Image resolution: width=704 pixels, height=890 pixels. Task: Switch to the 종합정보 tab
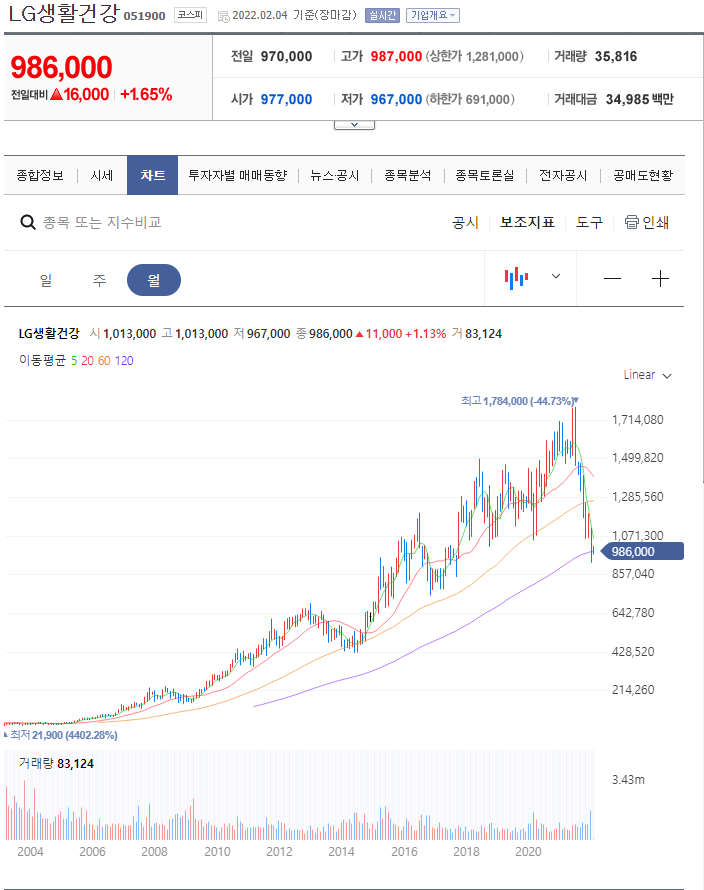click(40, 175)
